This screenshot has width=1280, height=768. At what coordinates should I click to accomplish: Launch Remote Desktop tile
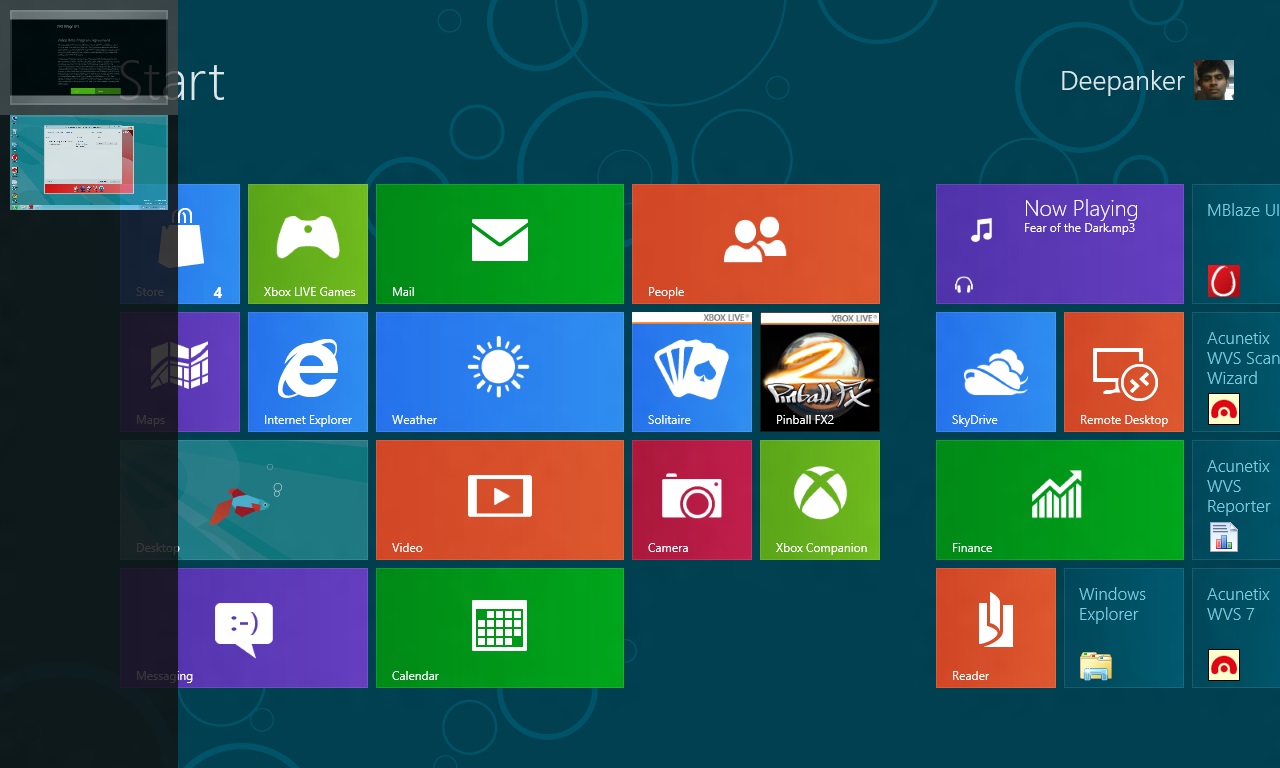coord(1124,372)
